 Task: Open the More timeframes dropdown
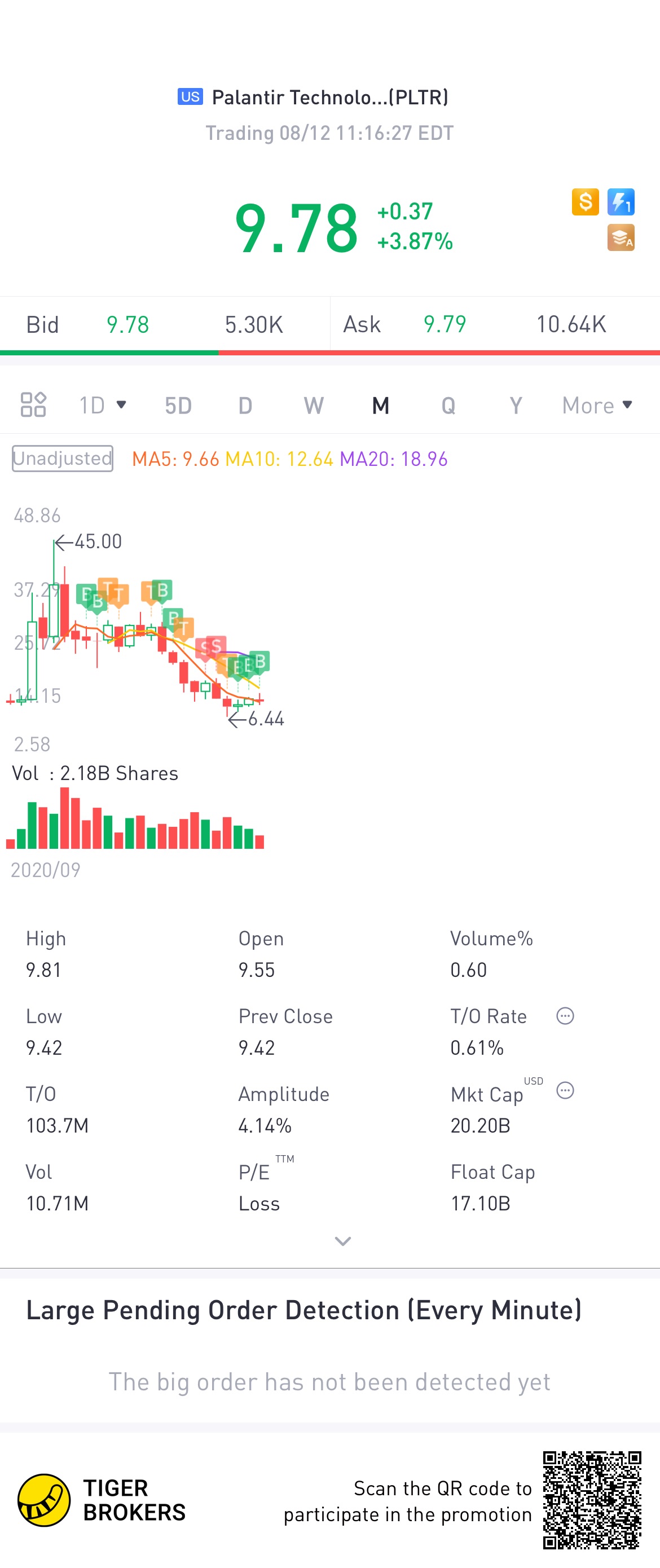pyautogui.click(x=597, y=405)
